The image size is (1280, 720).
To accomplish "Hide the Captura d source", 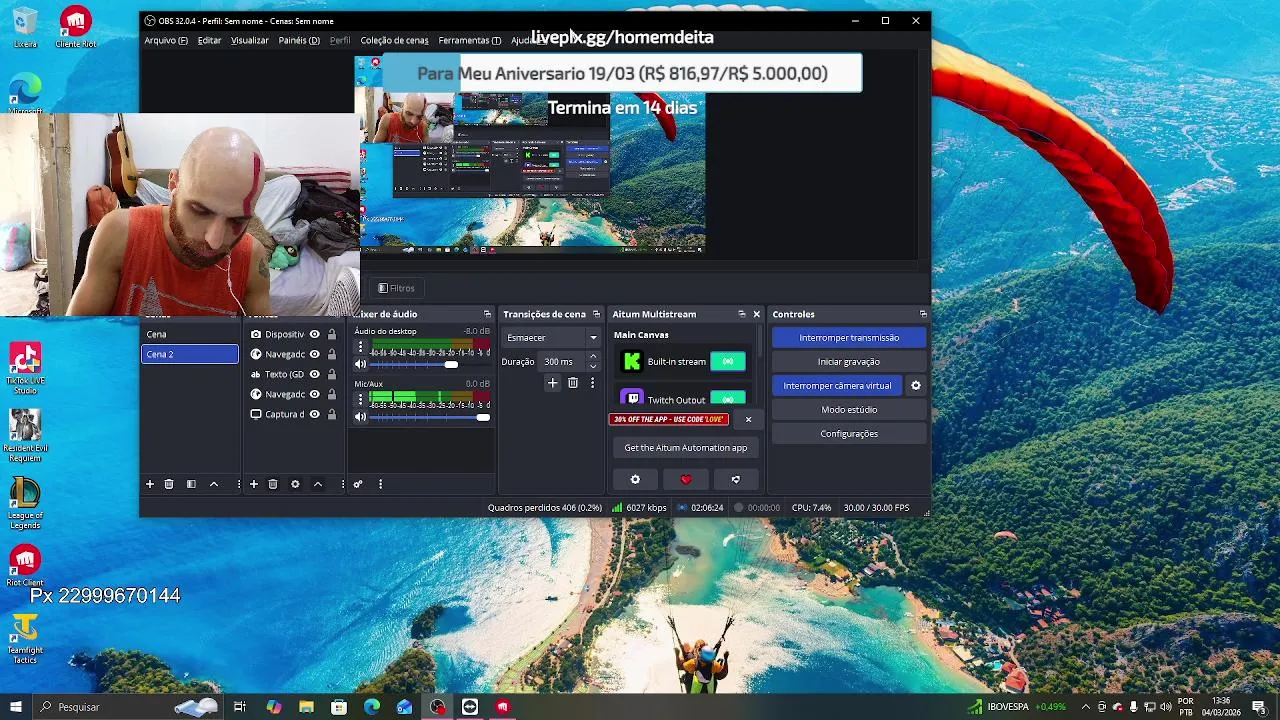I will coord(314,415).
